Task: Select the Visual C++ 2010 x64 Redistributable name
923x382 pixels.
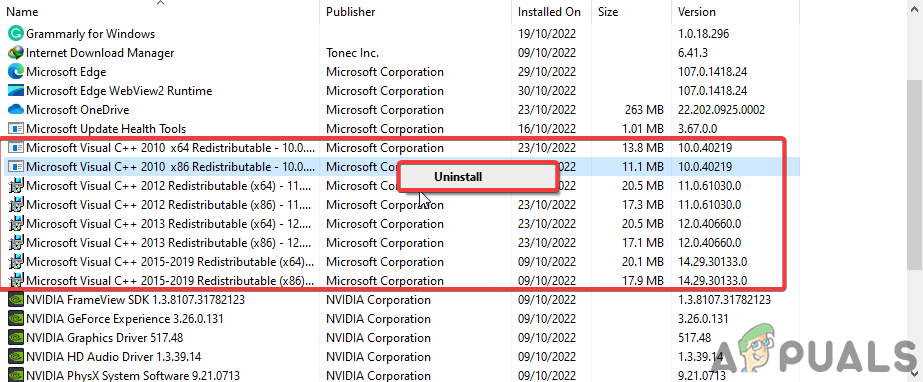Action: (x=170, y=148)
